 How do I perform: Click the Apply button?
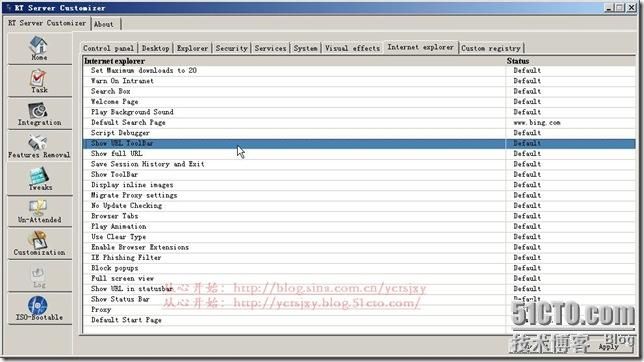[x=608, y=346]
